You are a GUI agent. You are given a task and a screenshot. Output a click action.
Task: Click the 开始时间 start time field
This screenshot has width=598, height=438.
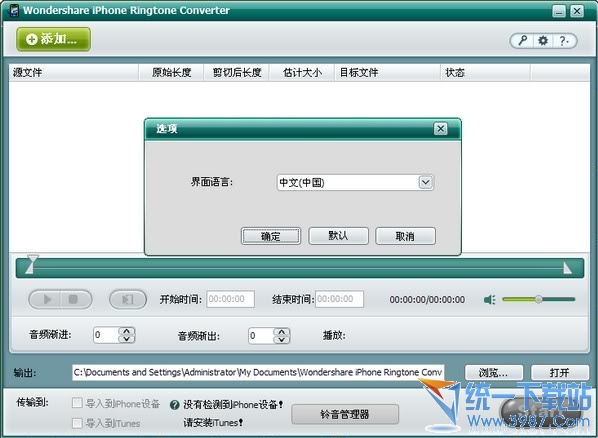tap(230, 299)
